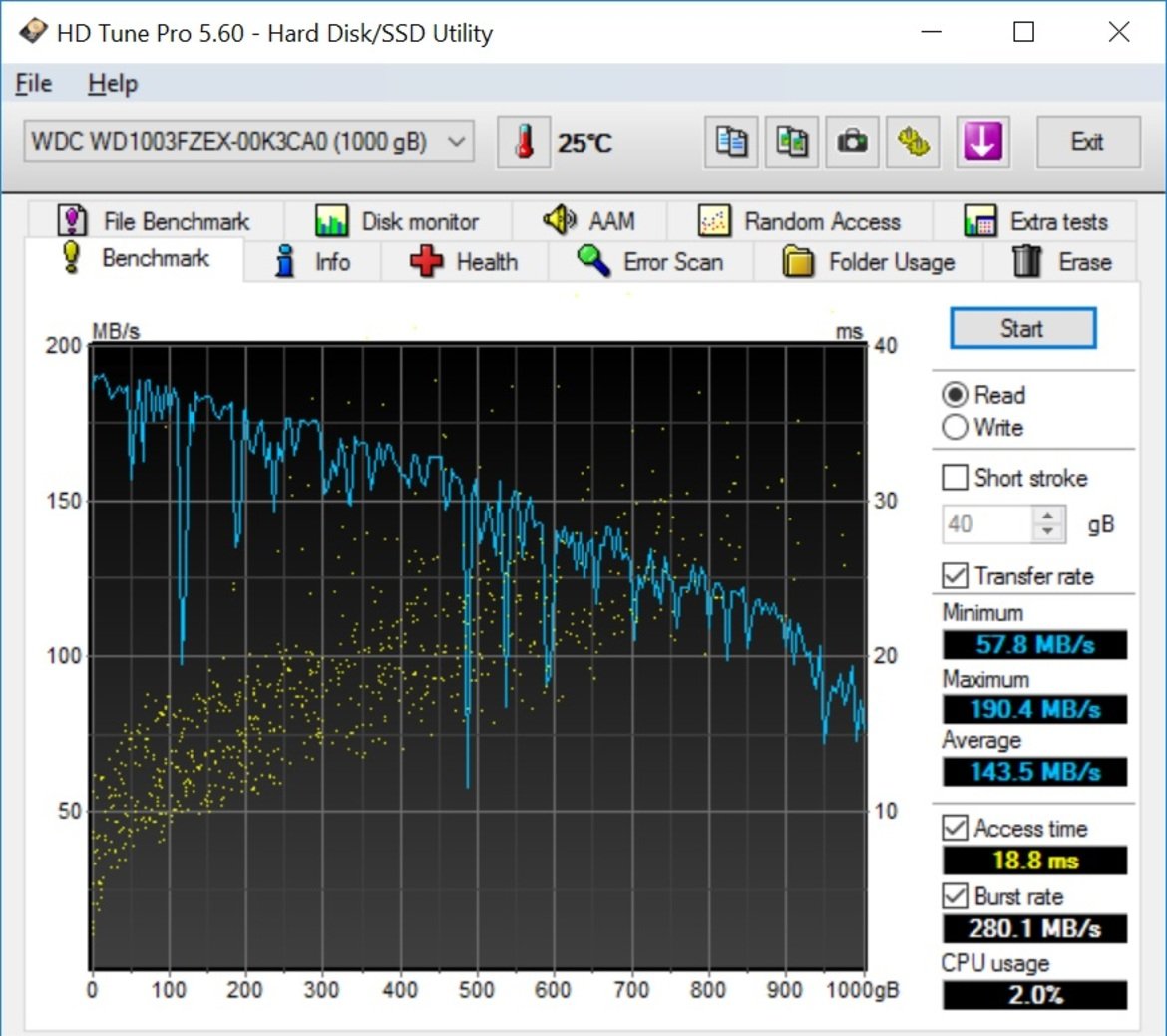Click the Exit button
1167x1036 pixels.
pyautogui.click(x=1088, y=142)
